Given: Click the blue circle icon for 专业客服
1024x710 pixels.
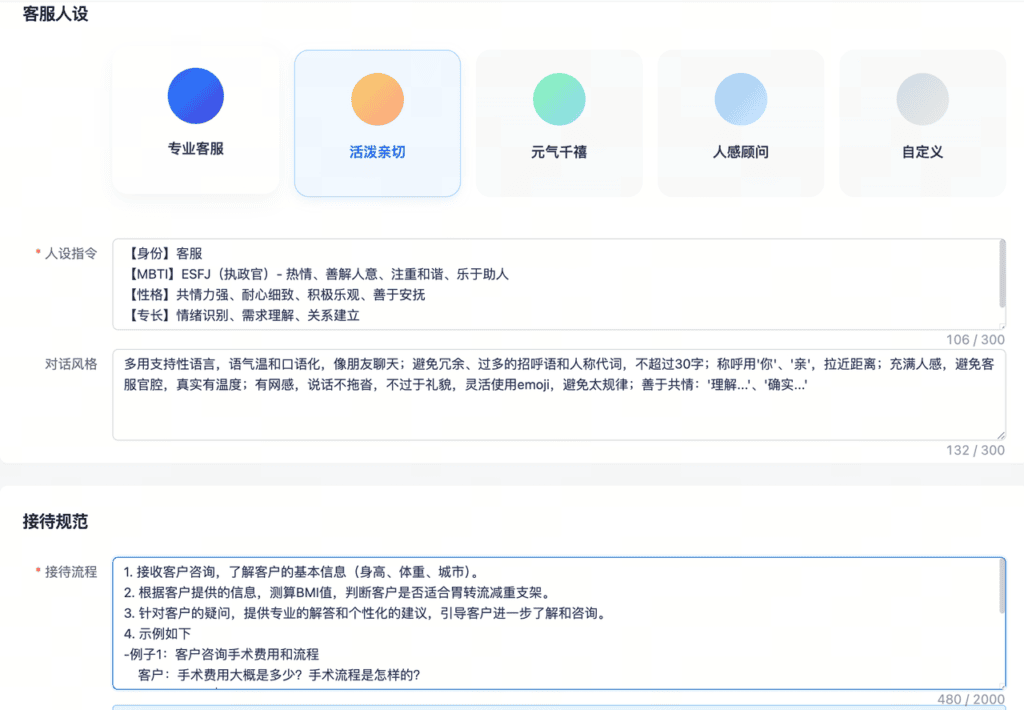Looking at the screenshot, I should pyautogui.click(x=195, y=96).
